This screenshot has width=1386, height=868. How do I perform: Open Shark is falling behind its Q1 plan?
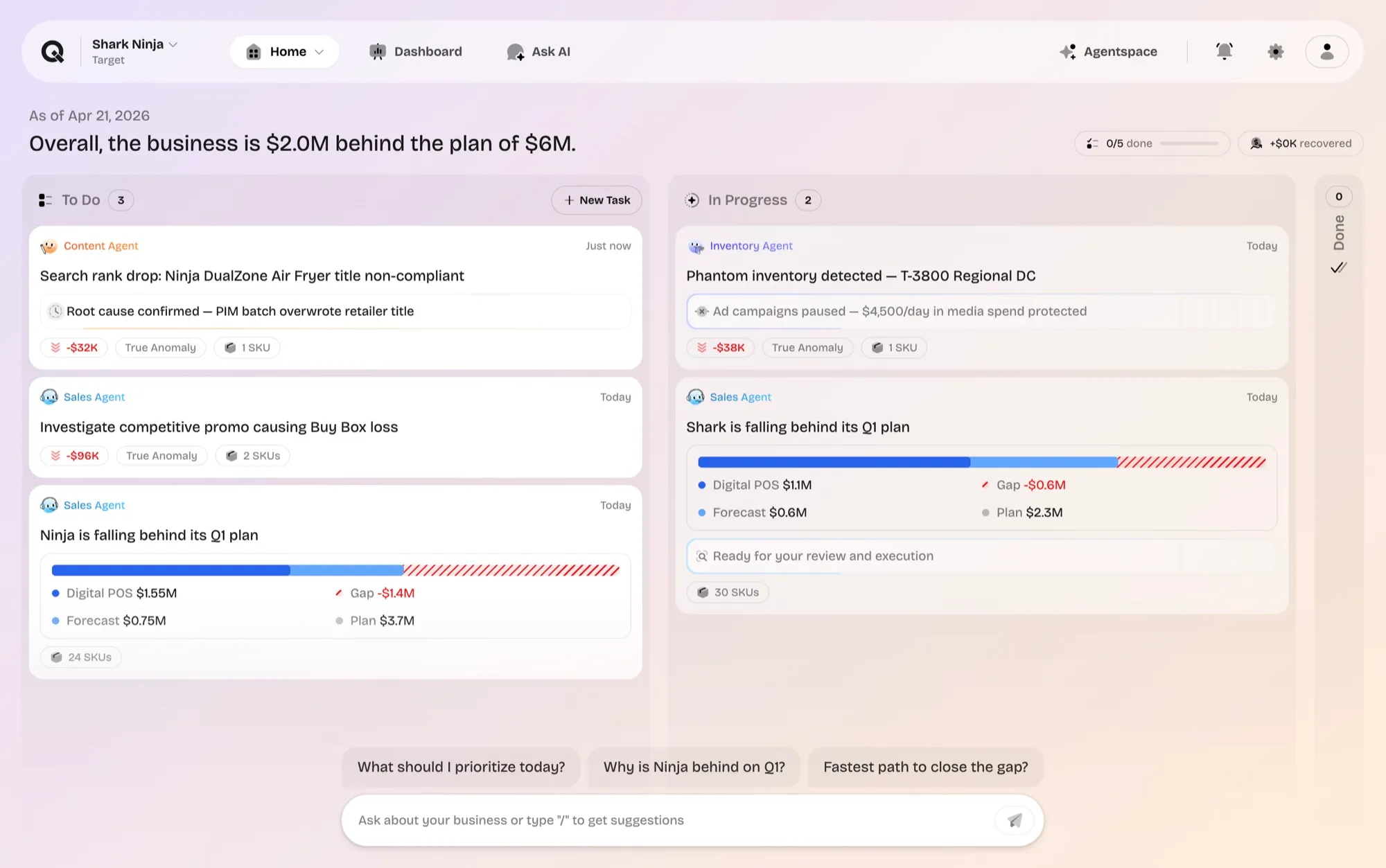798,427
